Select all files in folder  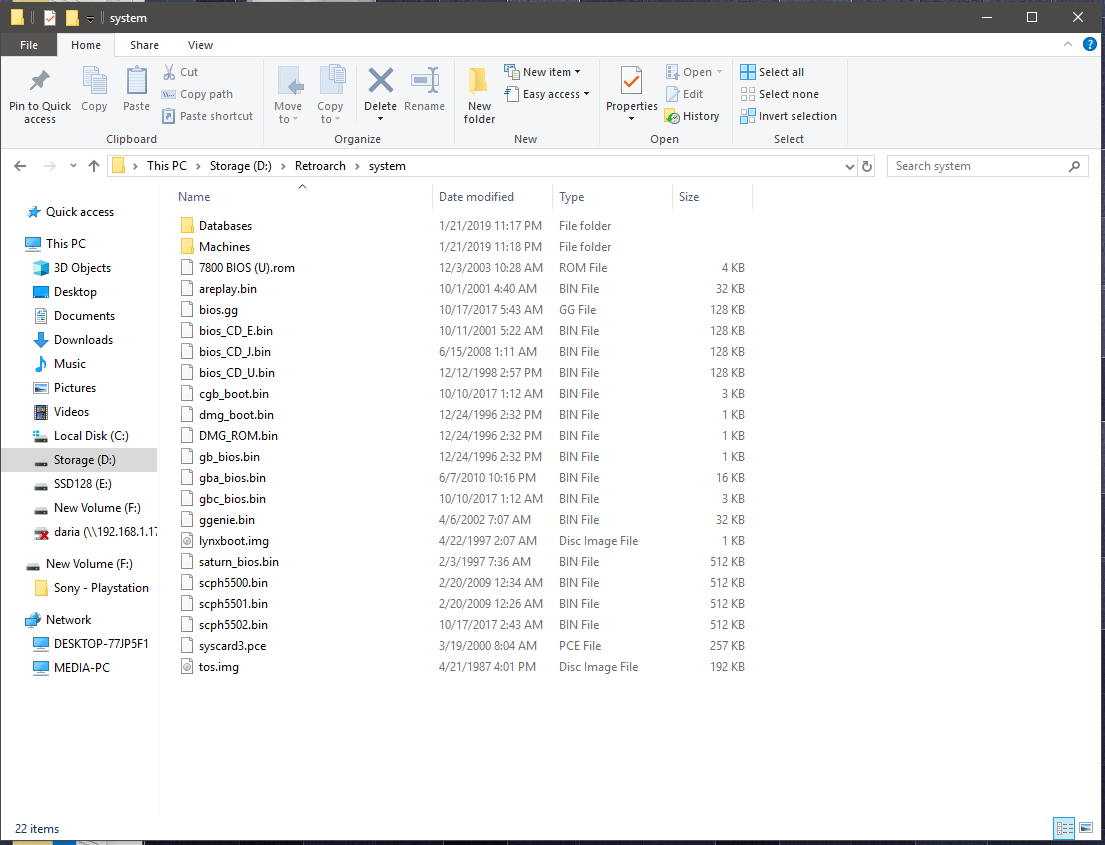pyautogui.click(x=772, y=72)
